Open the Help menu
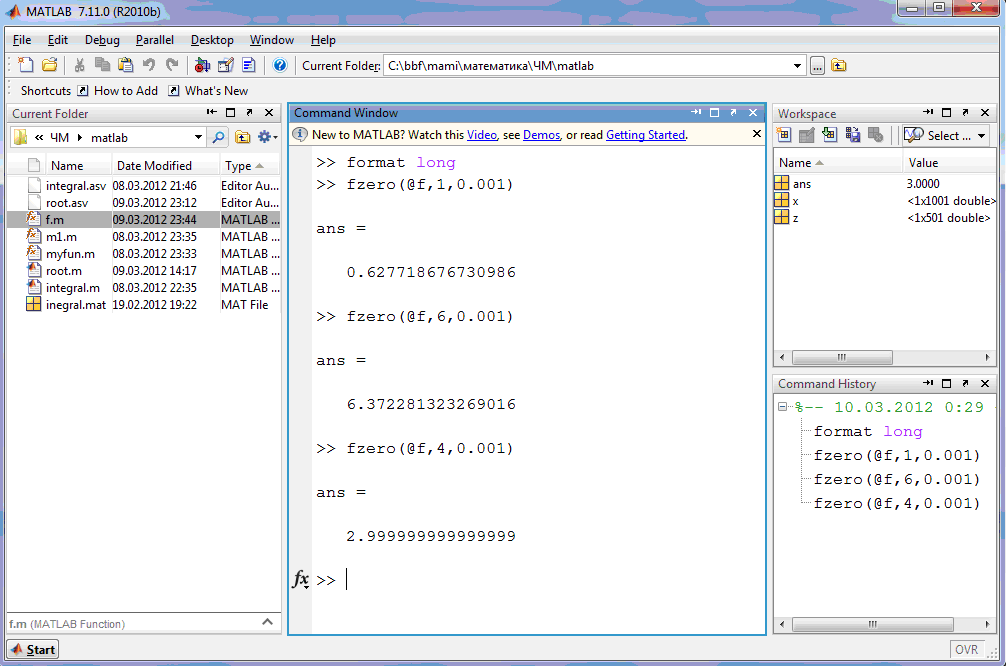 (323, 40)
